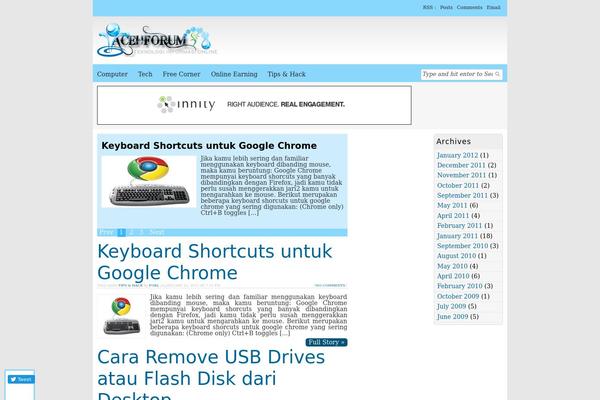Open featured slider title Keyboard Shortcuts untuk Google Chrome
600x400 pixels.
(209, 146)
